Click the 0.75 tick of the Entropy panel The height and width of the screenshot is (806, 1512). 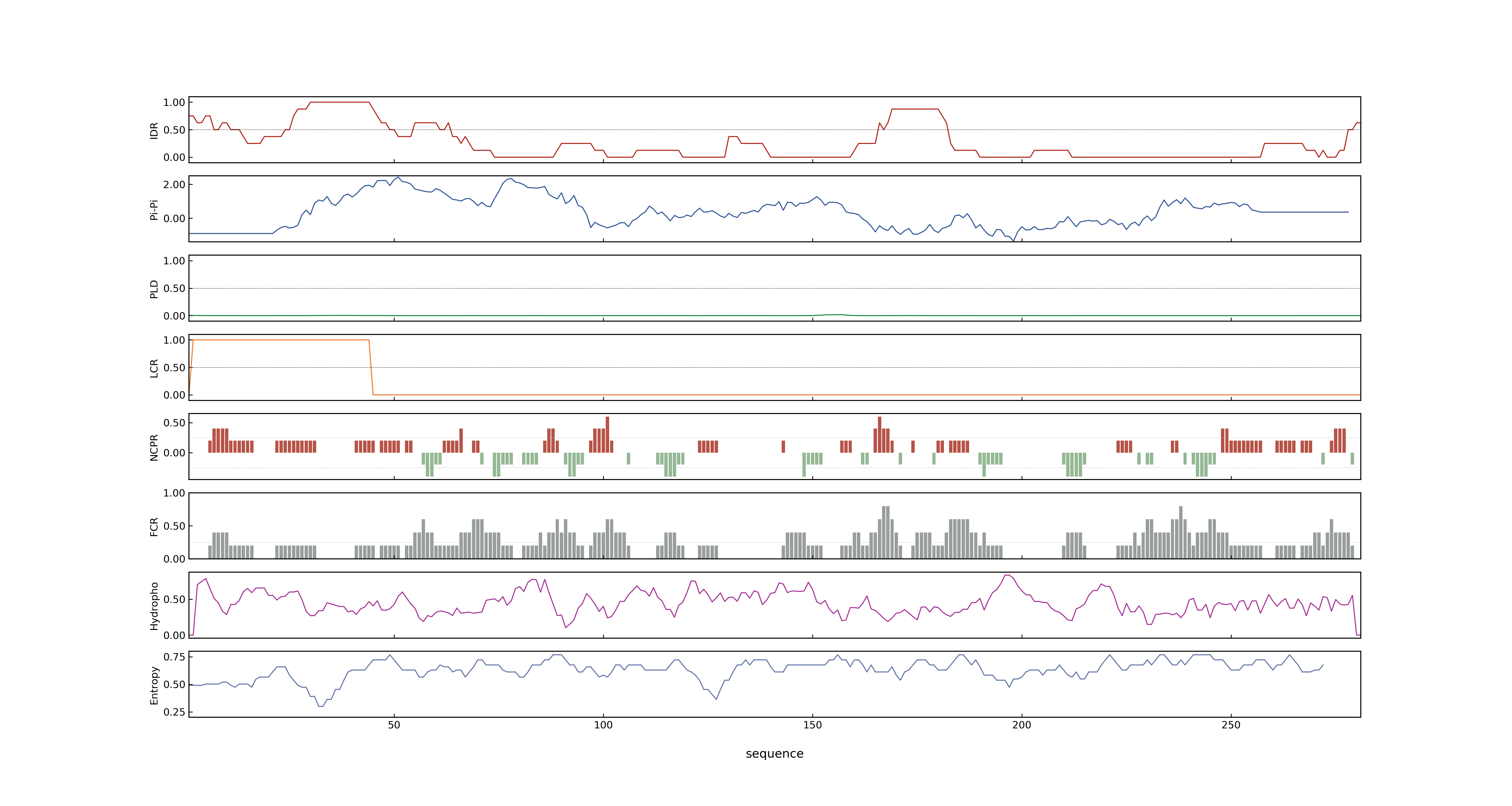tap(174, 657)
